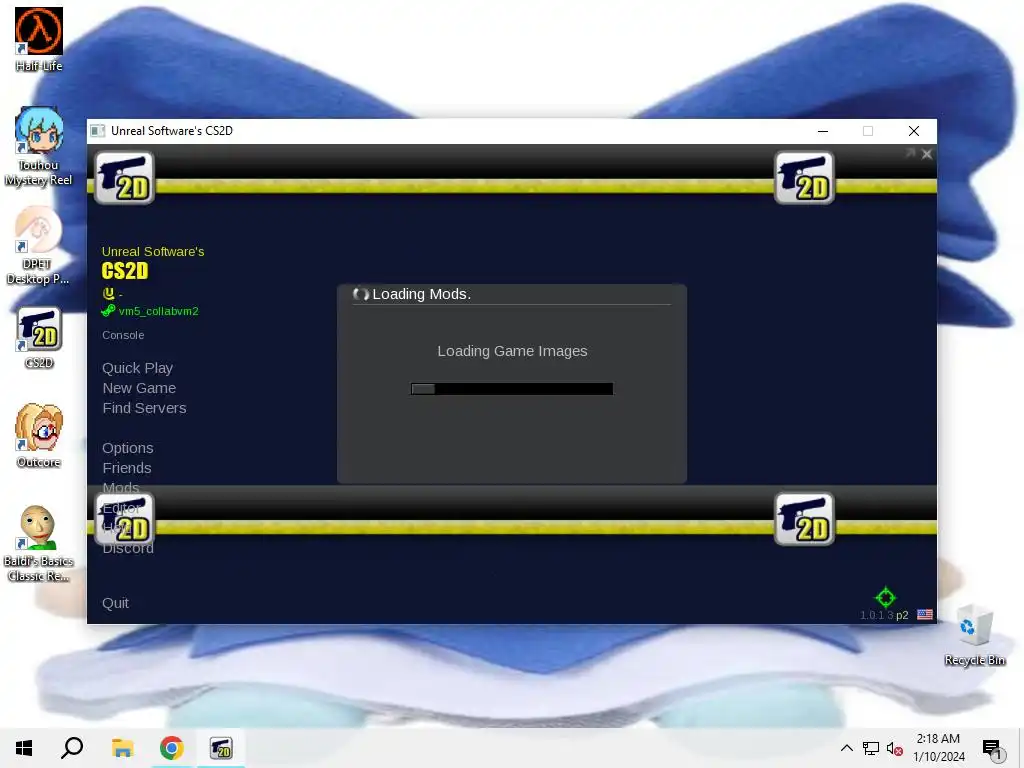Open the Discord link
1024x768 pixels.
[x=128, y=549]
